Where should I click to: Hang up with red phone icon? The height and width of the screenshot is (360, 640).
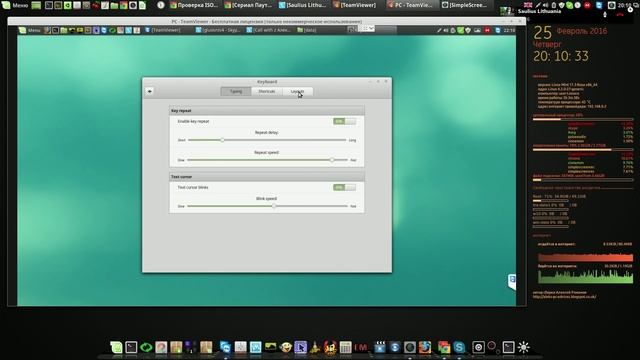pos(620,15)
